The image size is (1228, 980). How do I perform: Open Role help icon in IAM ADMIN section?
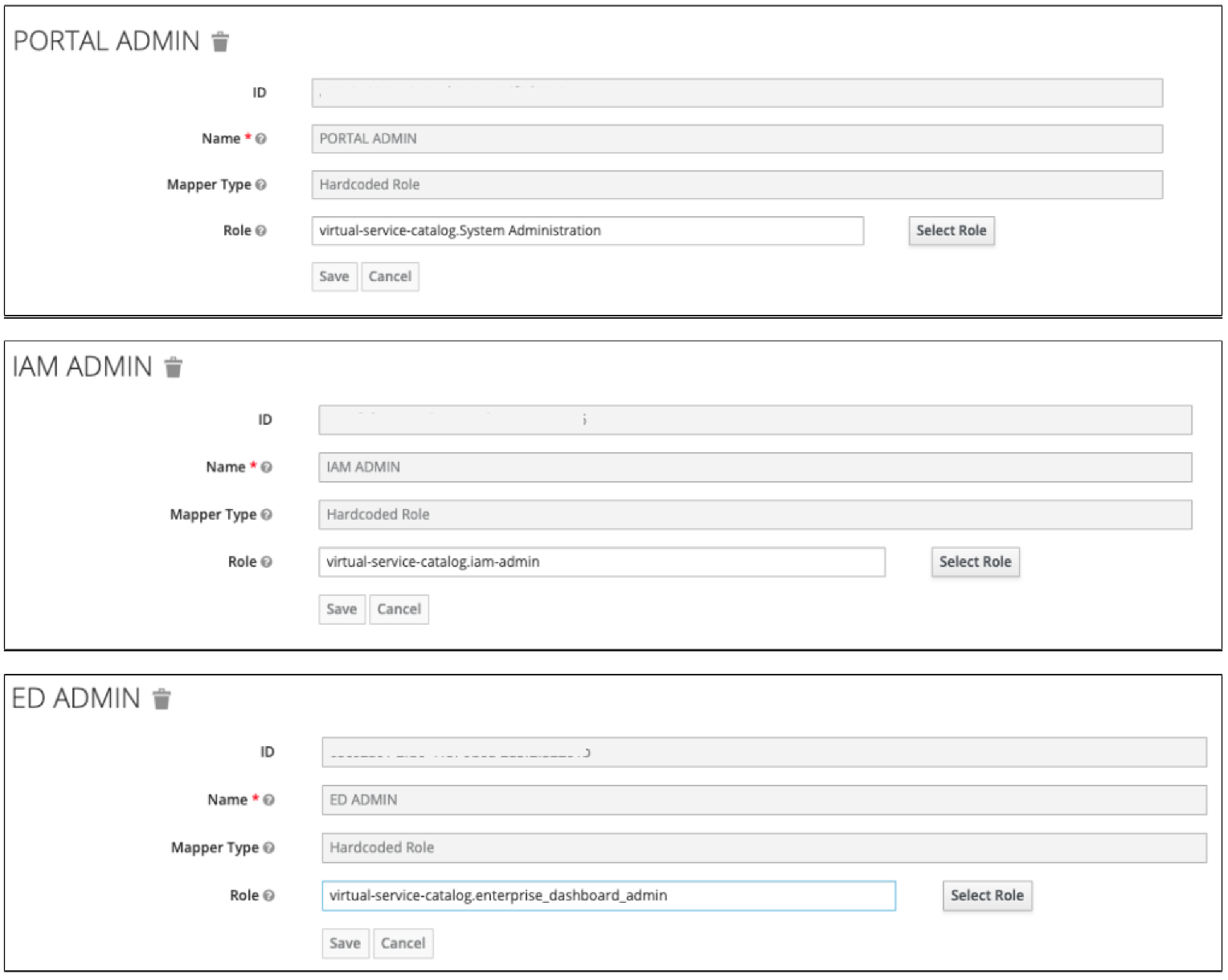point(266,562)
